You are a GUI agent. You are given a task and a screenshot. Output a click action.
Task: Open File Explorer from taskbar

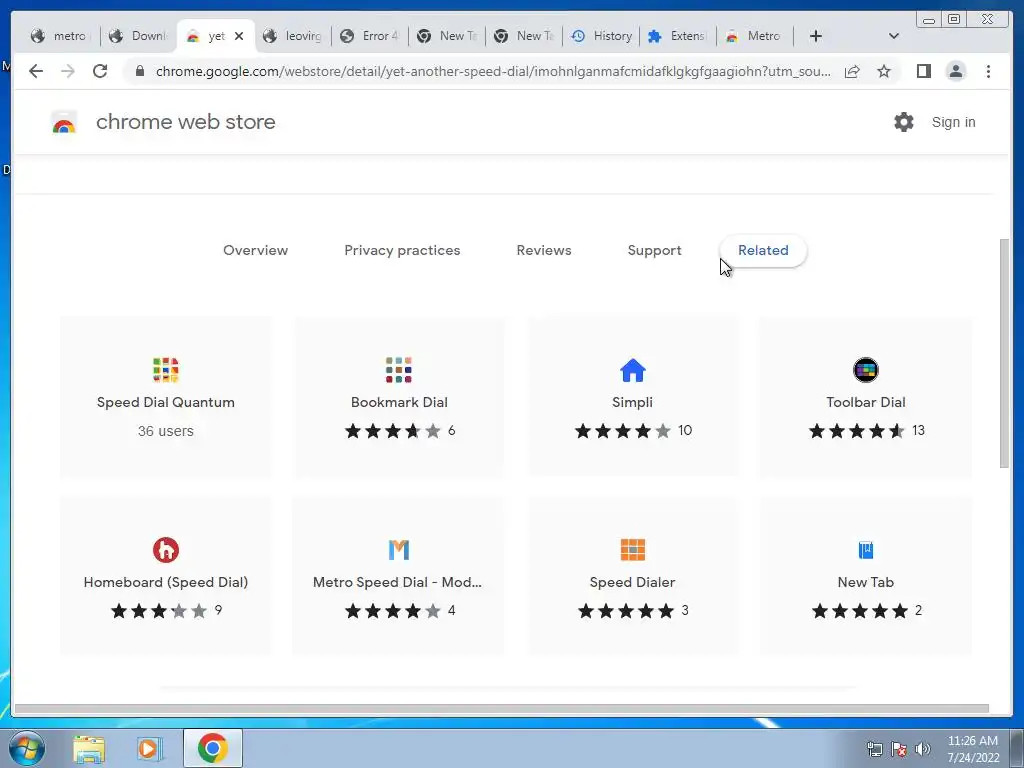(x=89, y=749)
